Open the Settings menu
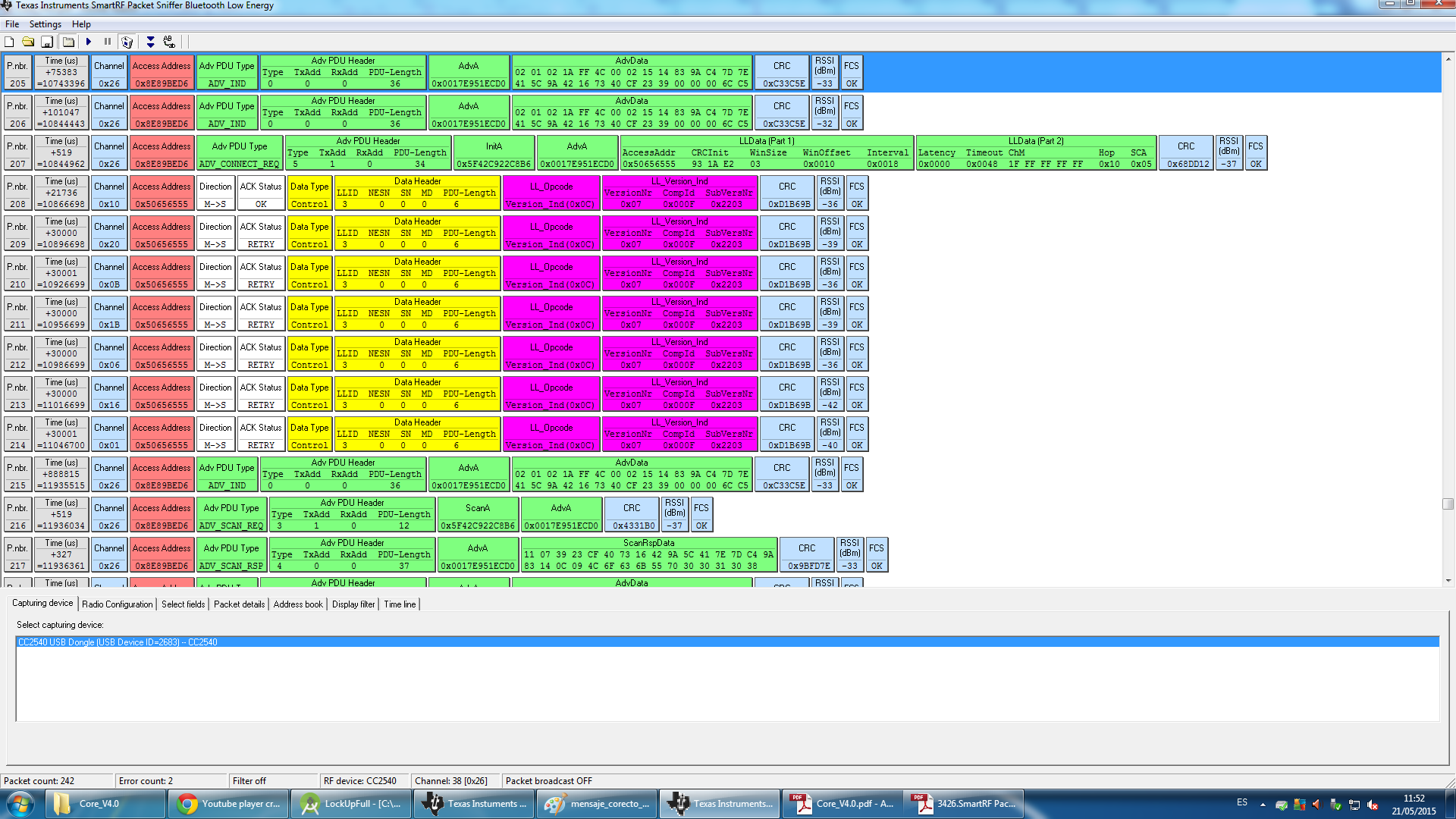The height and width of the screenshot is (819, 1456). 45,24
